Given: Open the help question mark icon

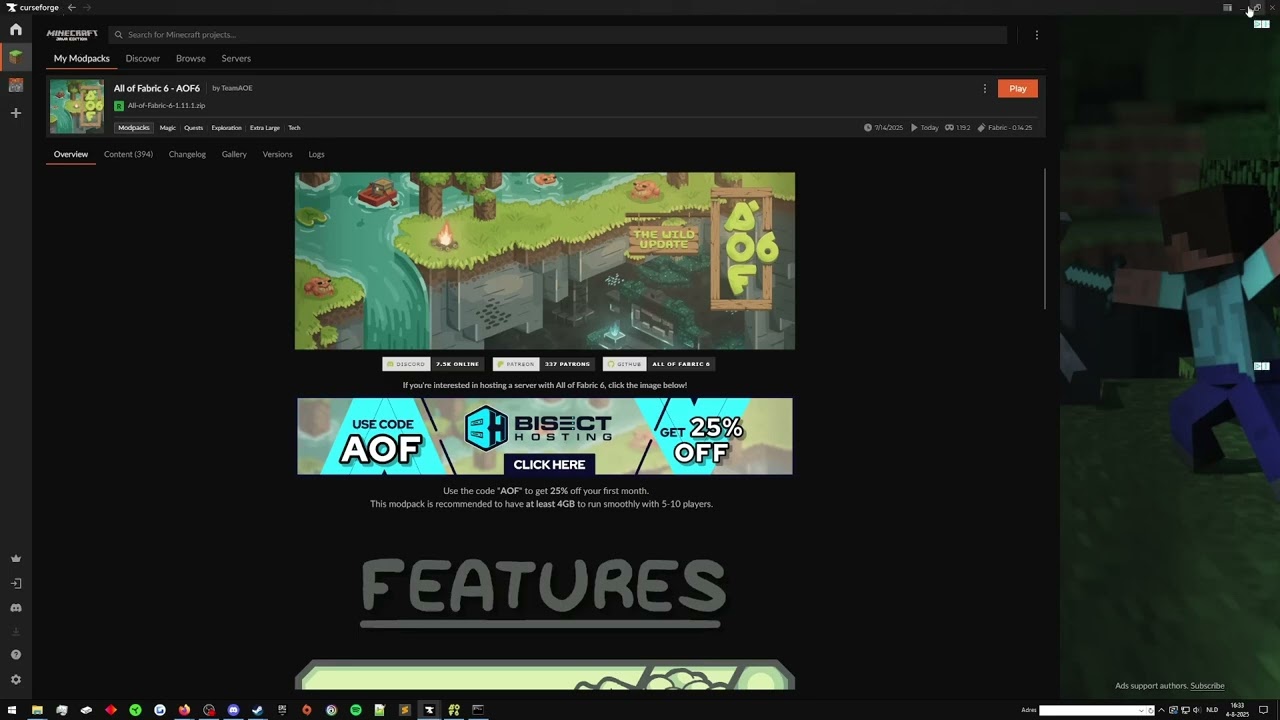Looking at the screenshot, I should (x=15, y=655).
